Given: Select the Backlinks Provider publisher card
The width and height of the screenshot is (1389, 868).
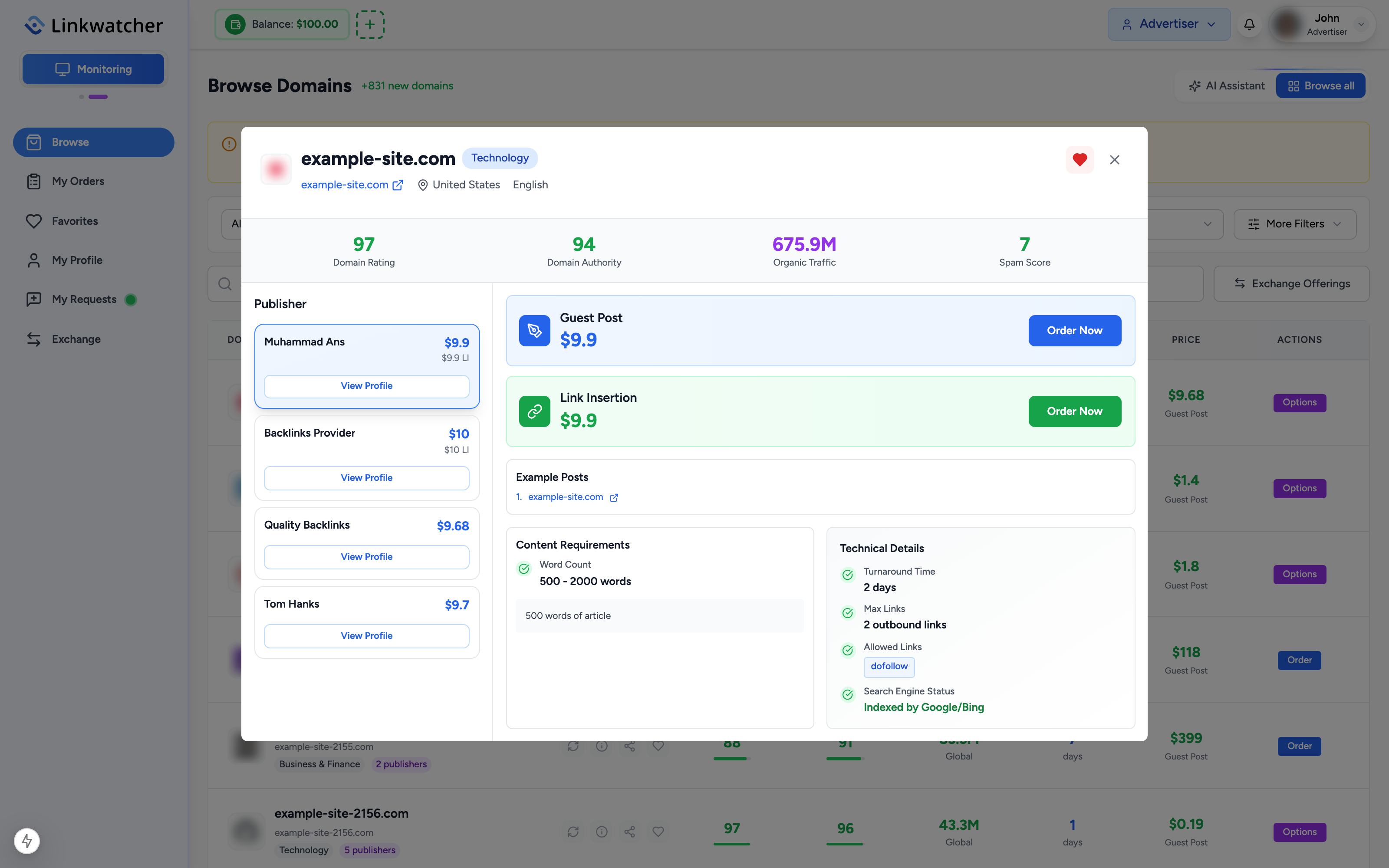Looking at the screenshot, I should pyautogui.click(x=367, y=458).
